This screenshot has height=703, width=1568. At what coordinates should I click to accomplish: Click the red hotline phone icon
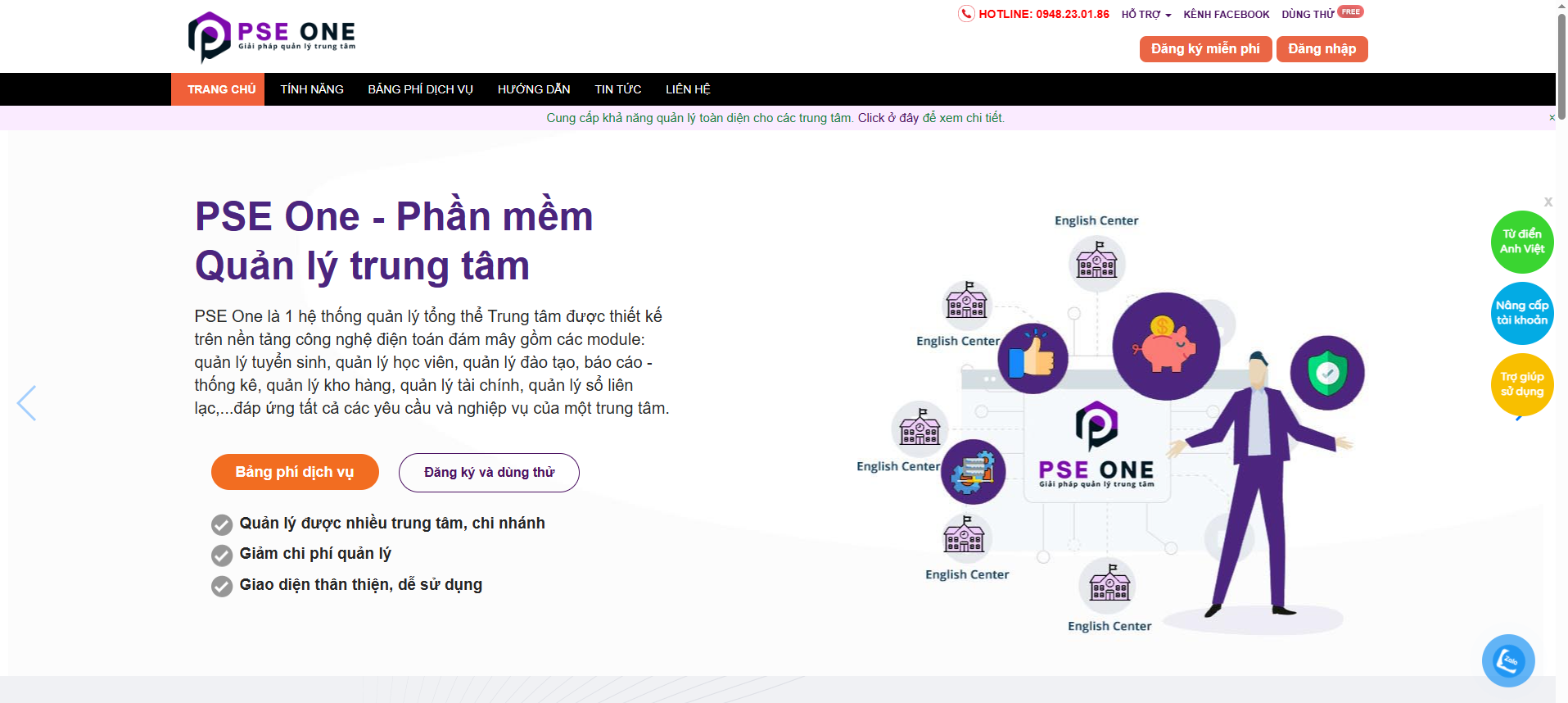coord(966,14)
